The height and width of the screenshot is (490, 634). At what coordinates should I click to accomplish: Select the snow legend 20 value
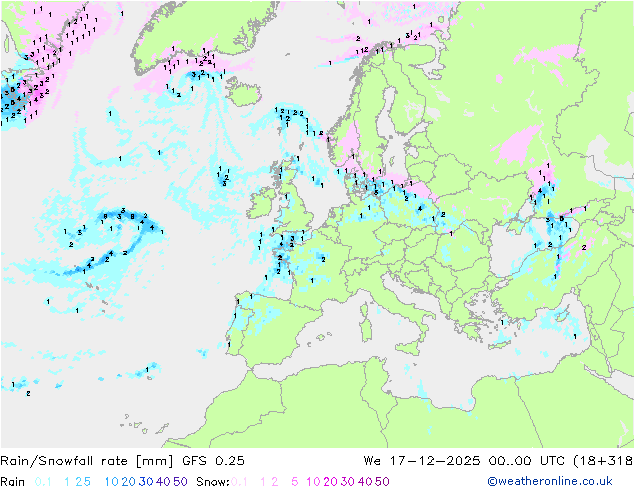330,482
